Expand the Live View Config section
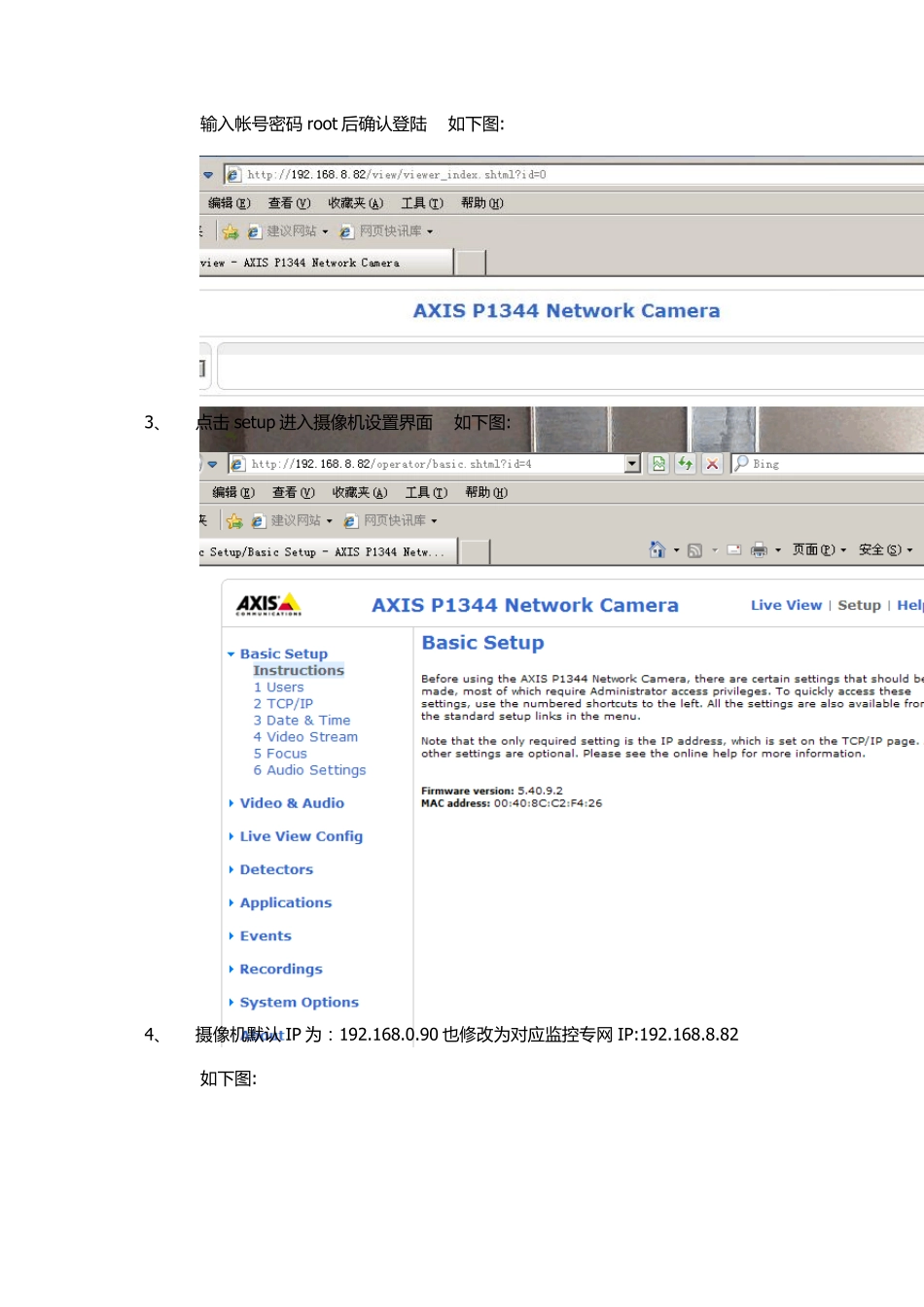Viewport: 924px width, 1307px height. click(231, 836)
